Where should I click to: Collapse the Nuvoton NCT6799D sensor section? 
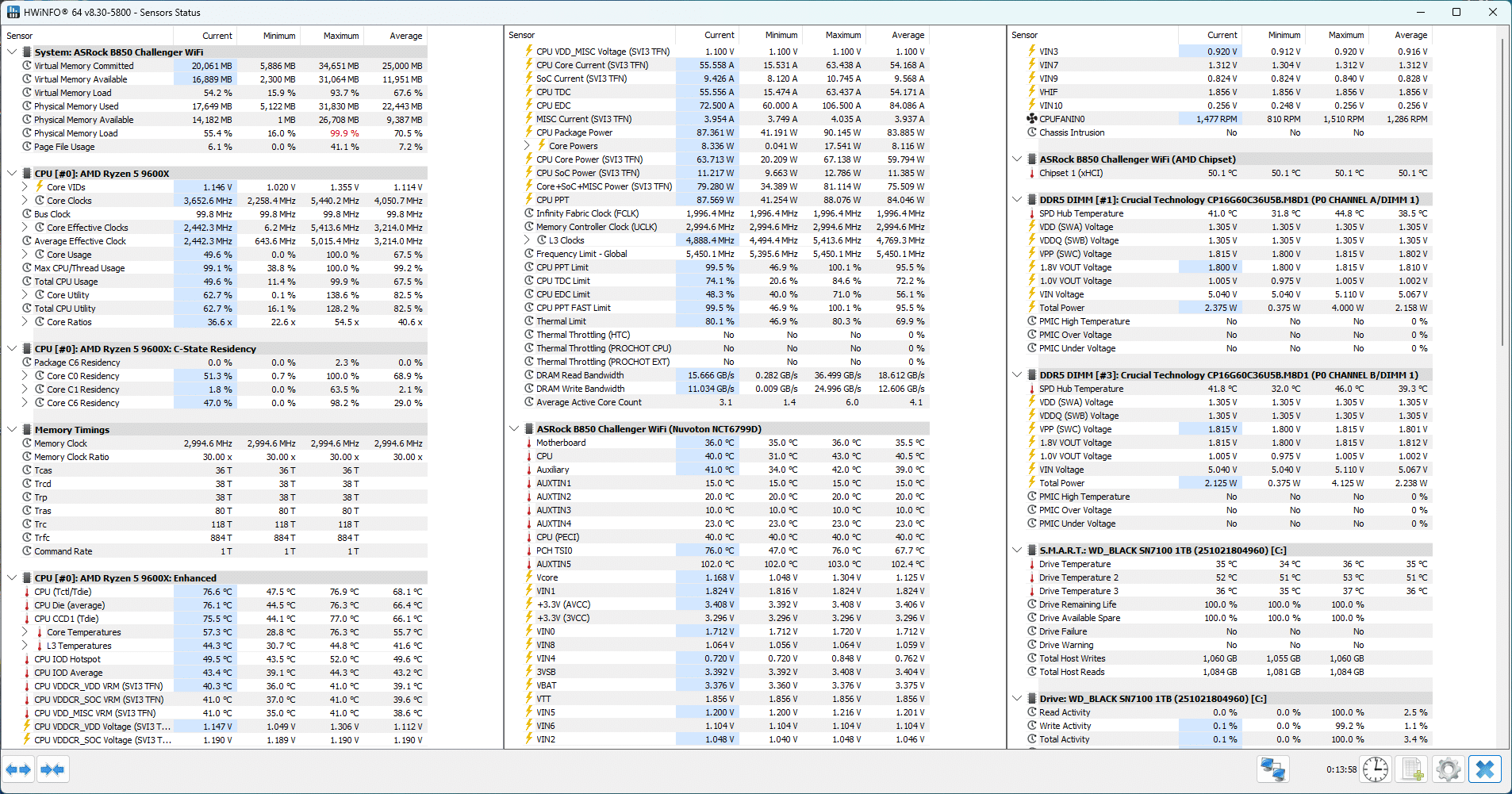514,429
